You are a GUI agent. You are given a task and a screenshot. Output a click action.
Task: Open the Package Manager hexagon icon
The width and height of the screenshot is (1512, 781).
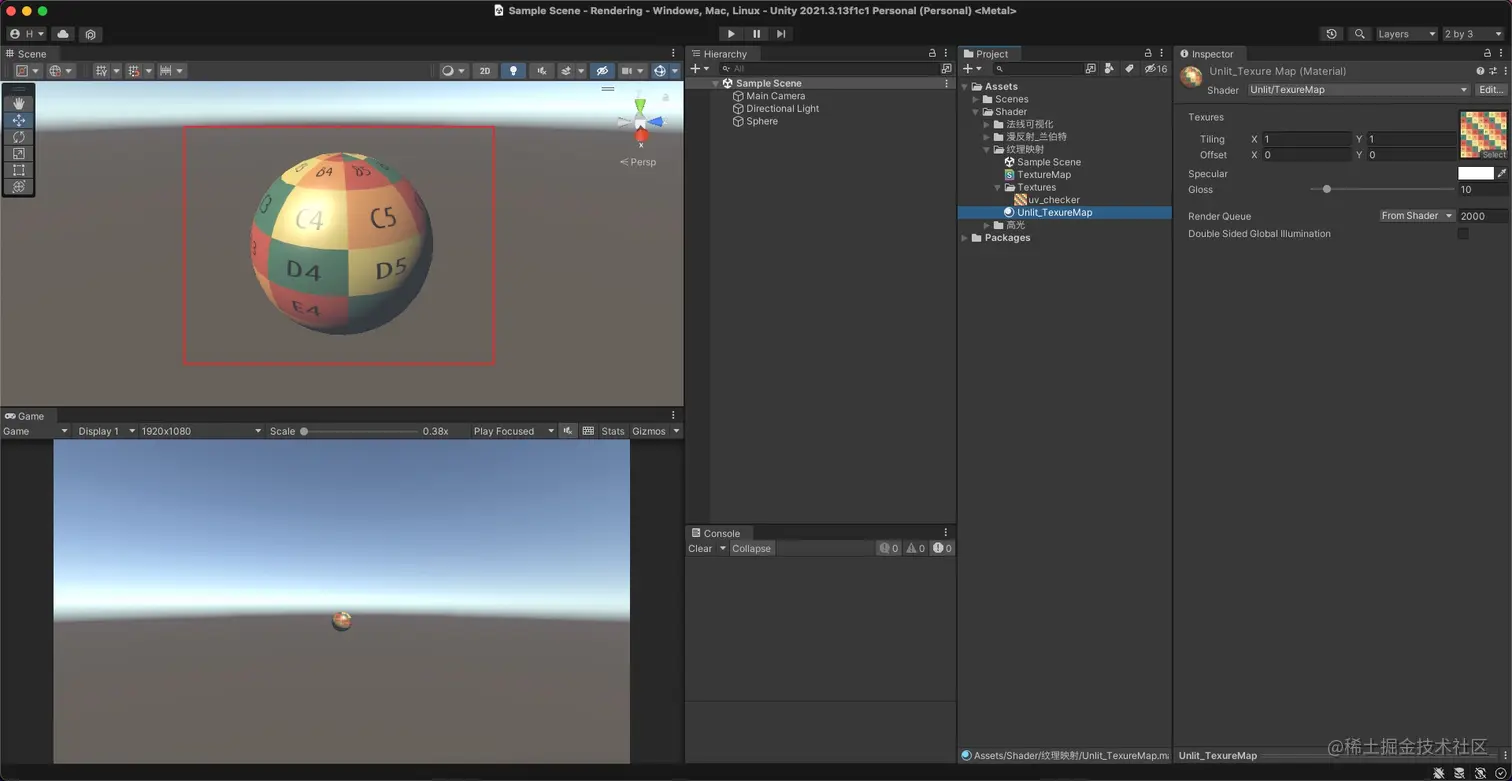[x=91, y=34]
